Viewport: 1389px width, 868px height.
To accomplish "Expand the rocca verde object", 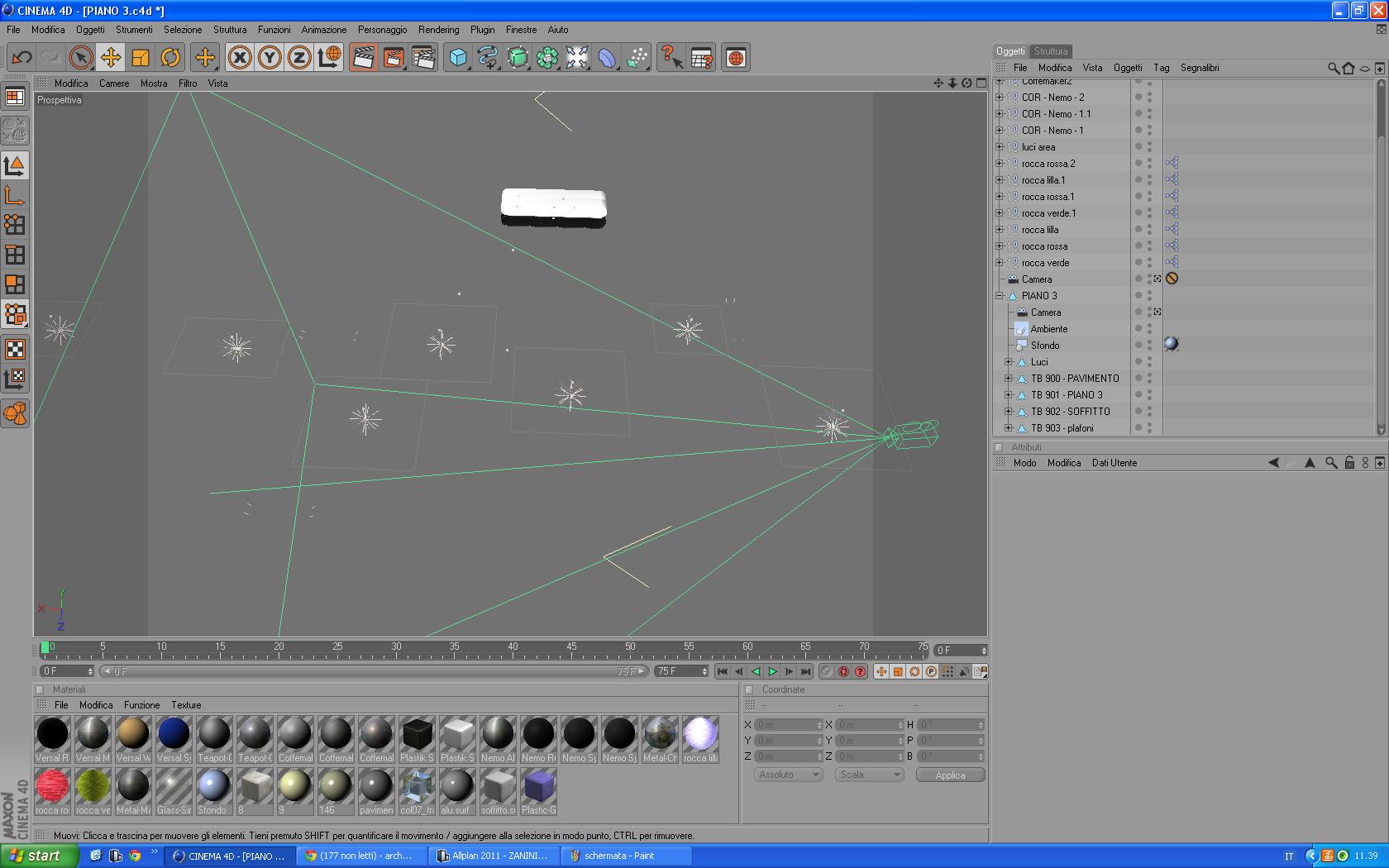I will click(x=1000, y=263).
